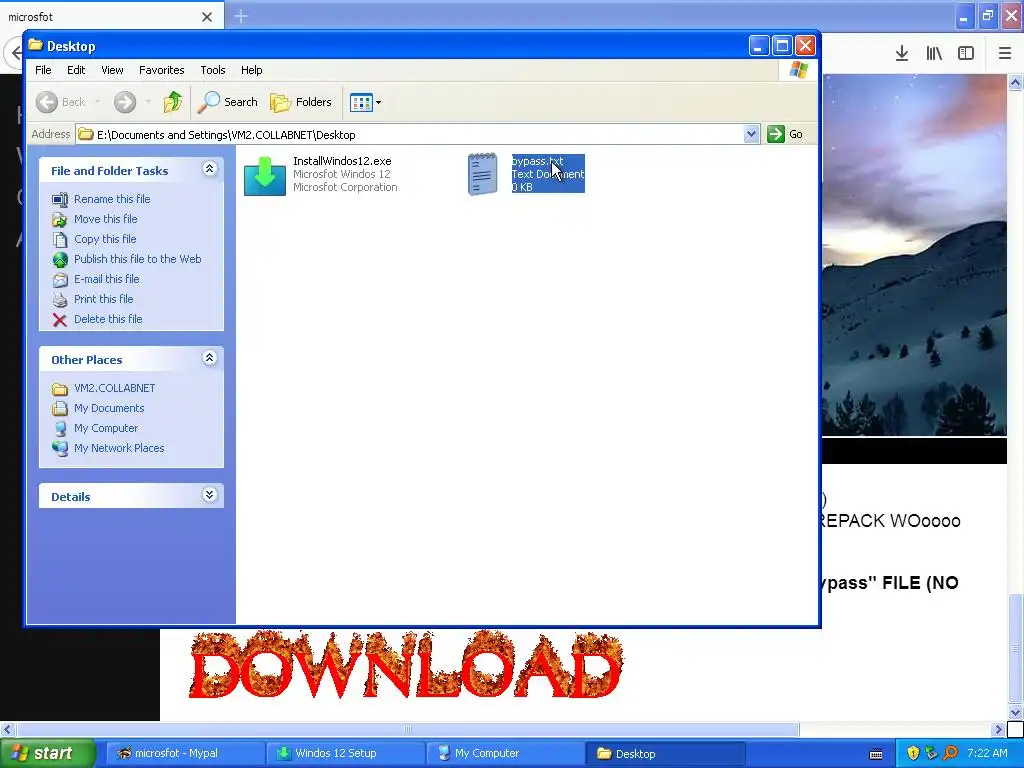Click the Move this file icon

[x=59, y=219]
